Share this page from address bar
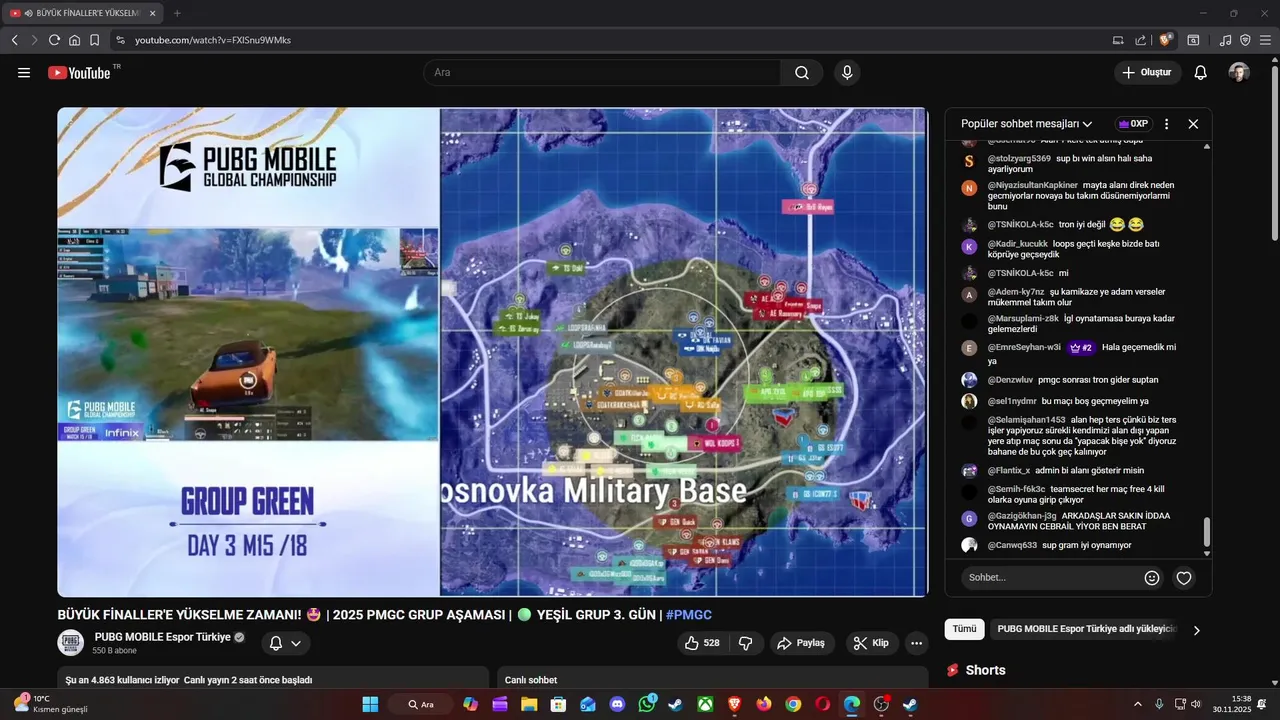Viewport: 1280px width, 720px height. click(1140, 40)
